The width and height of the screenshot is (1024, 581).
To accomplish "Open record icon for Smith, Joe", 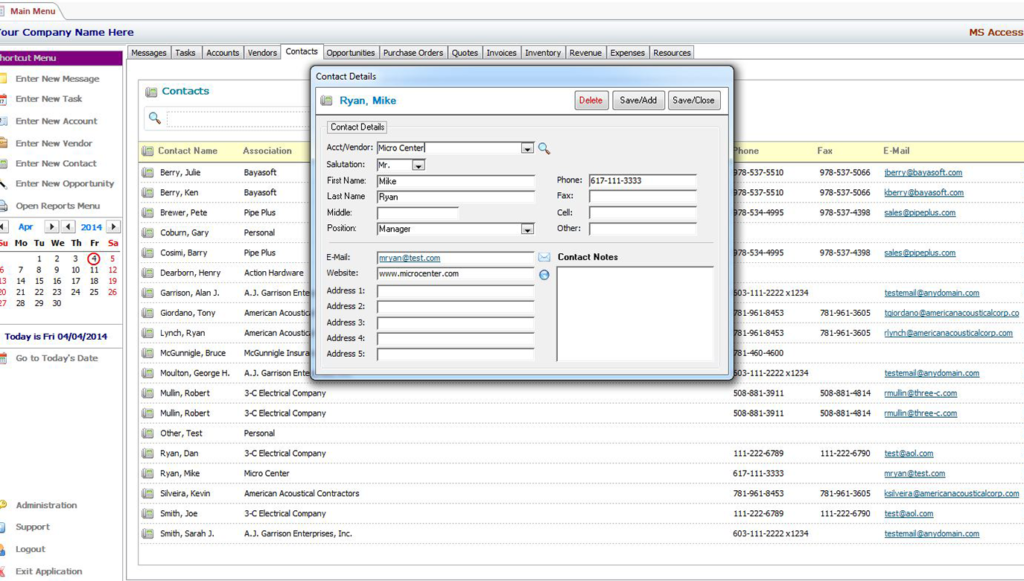I will pyautogui.click(x=148, y=514).
